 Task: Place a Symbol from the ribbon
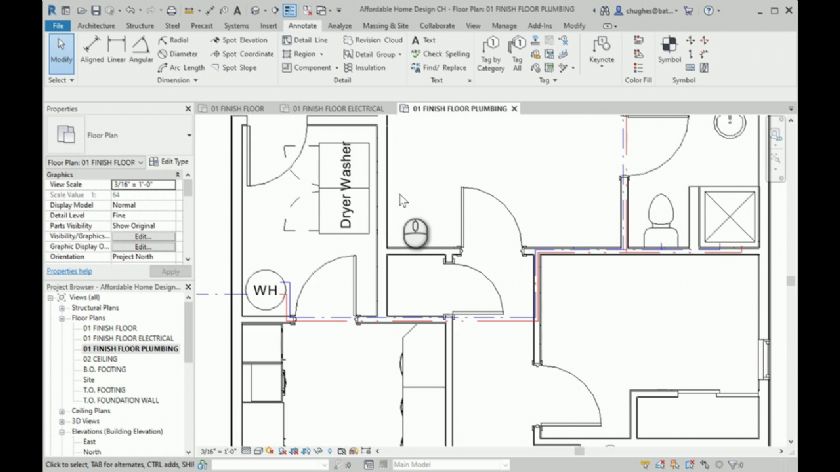[x=669, y=50]
